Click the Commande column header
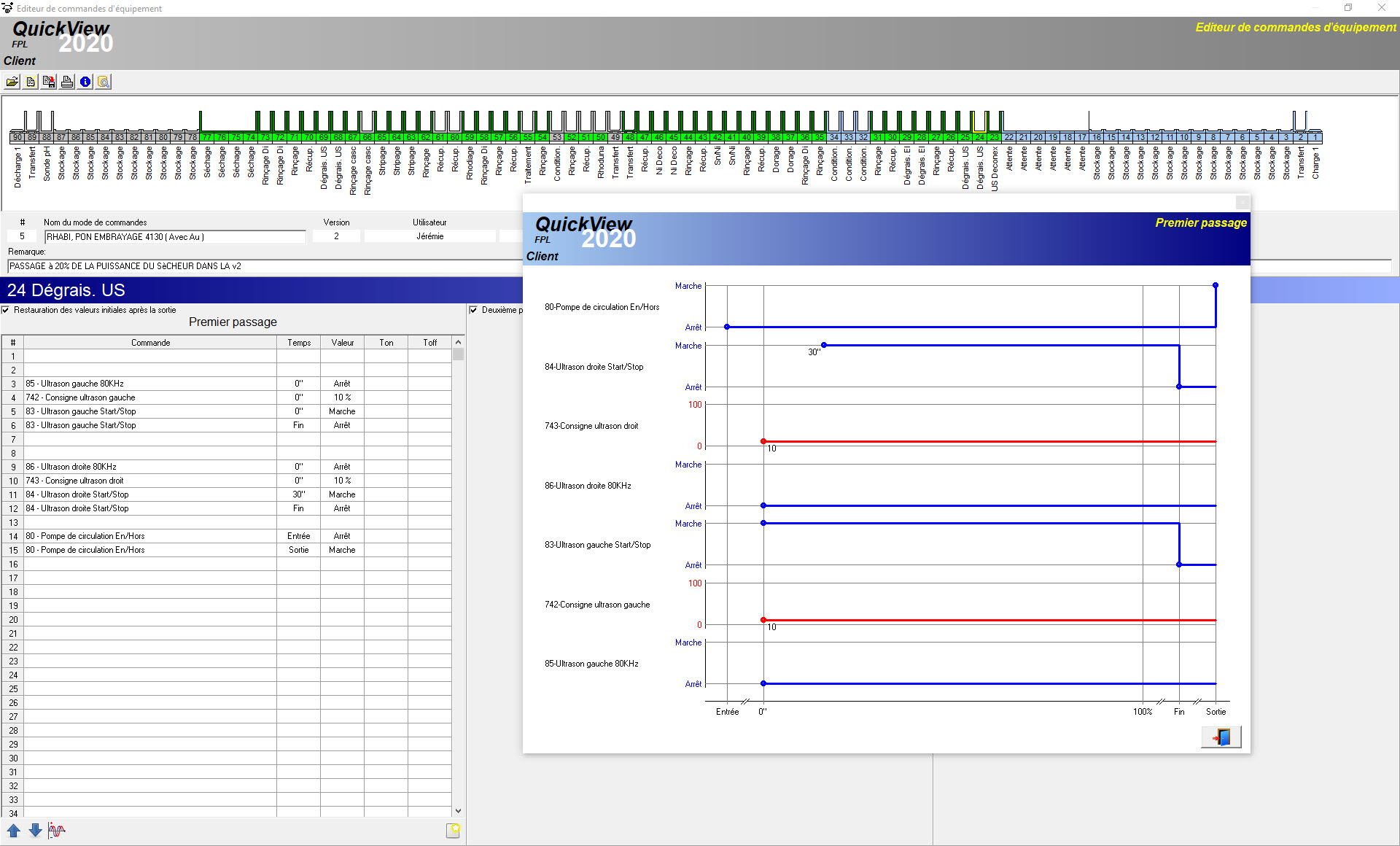Image resolution: width=1400 pixels, height=846 pixels. pyautogui.click(x=150, y=343)
